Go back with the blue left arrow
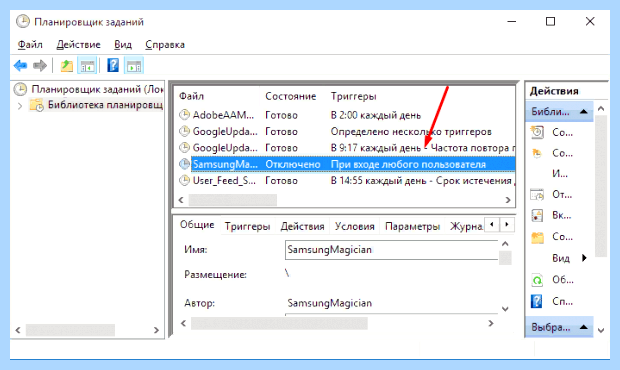Viewport: 620px width, 370px height. pyautogui.click(x=20, y=66)
